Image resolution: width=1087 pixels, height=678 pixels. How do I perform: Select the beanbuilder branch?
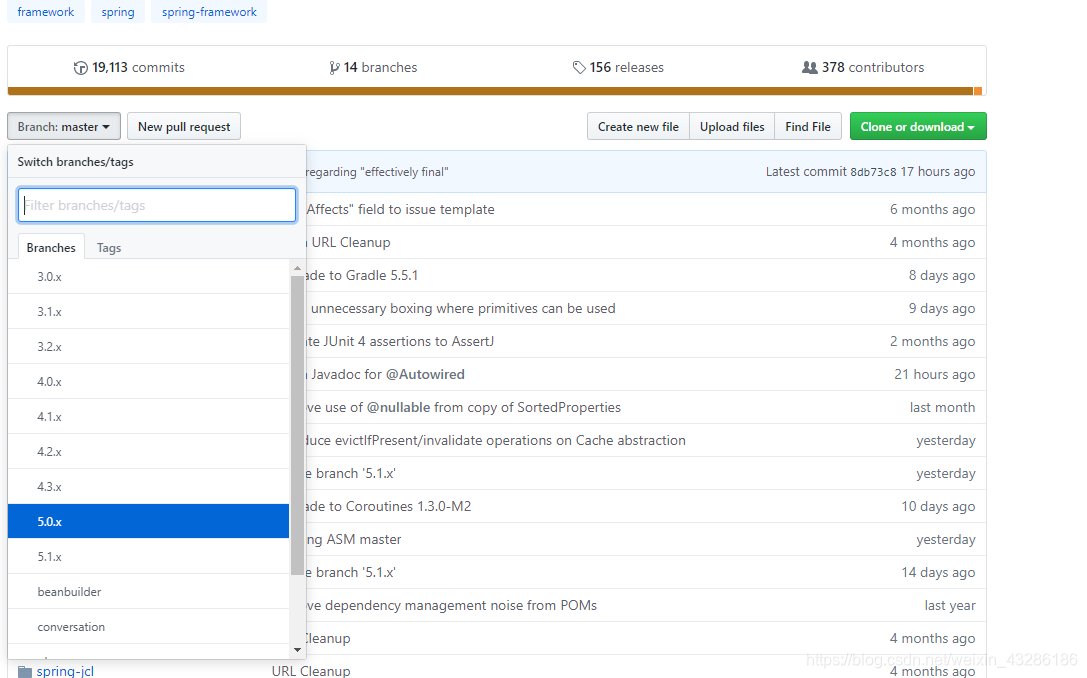pos(148,591)
